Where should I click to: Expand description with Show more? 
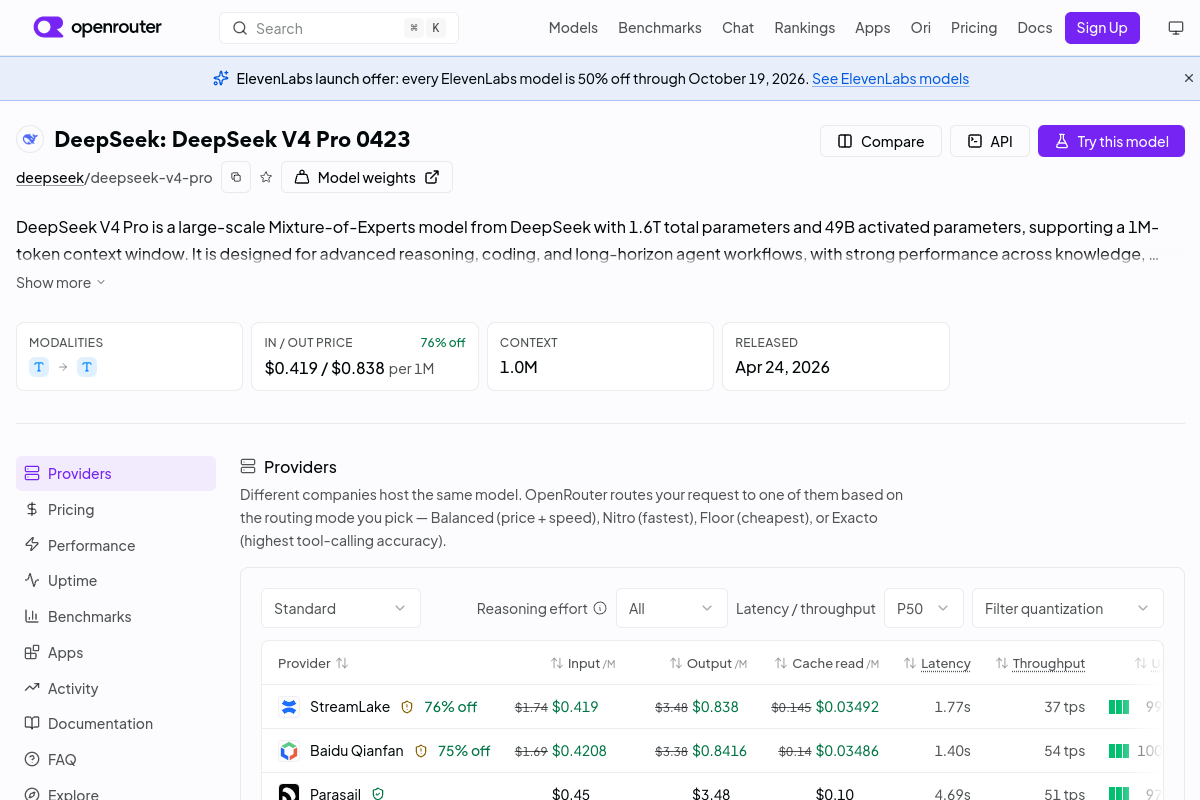click(x=61, y=282)
